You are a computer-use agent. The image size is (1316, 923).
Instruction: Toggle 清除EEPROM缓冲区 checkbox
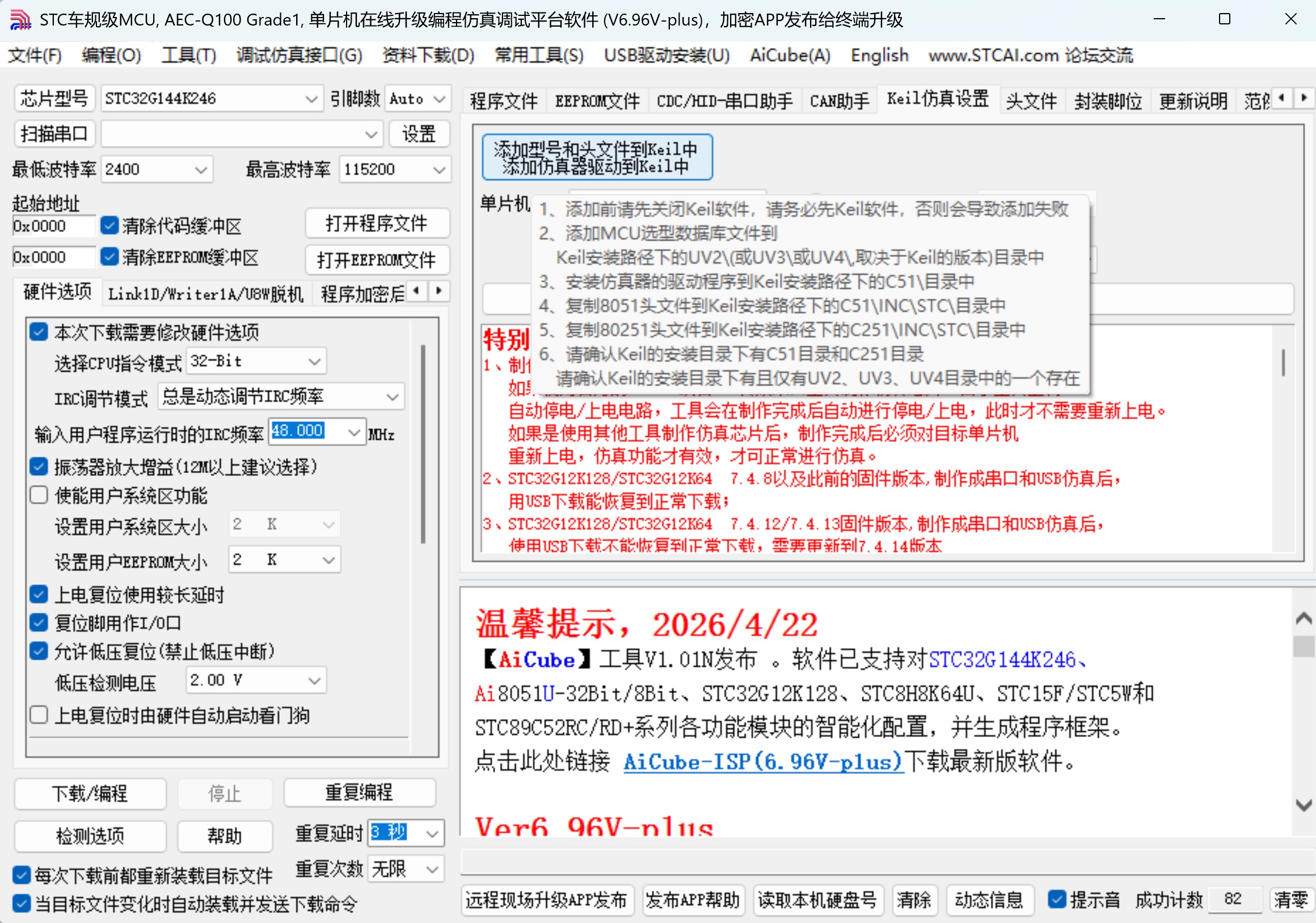(x=109, y=257)
